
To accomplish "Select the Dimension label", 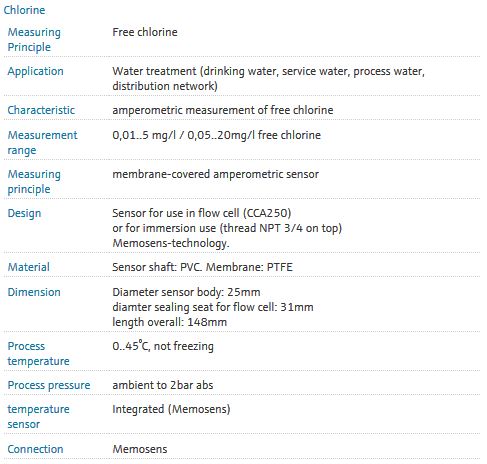I will tap(34, 292).
